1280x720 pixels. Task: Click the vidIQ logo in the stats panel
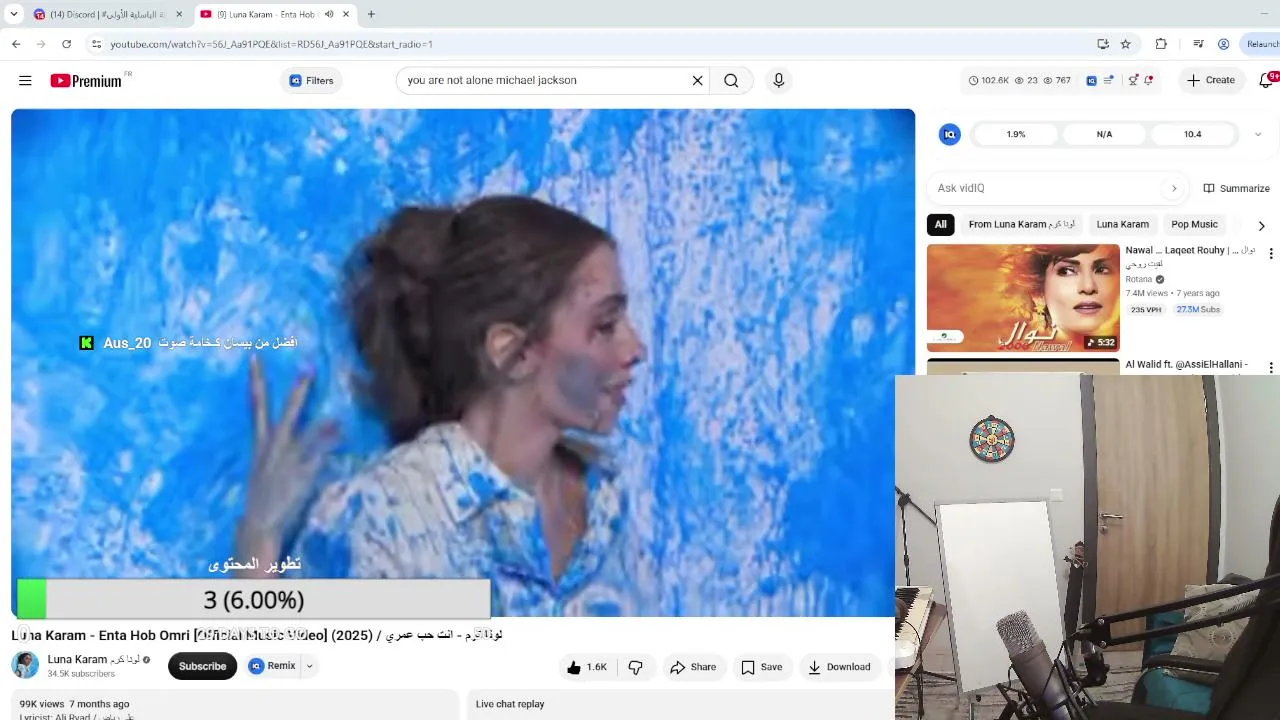950,134
